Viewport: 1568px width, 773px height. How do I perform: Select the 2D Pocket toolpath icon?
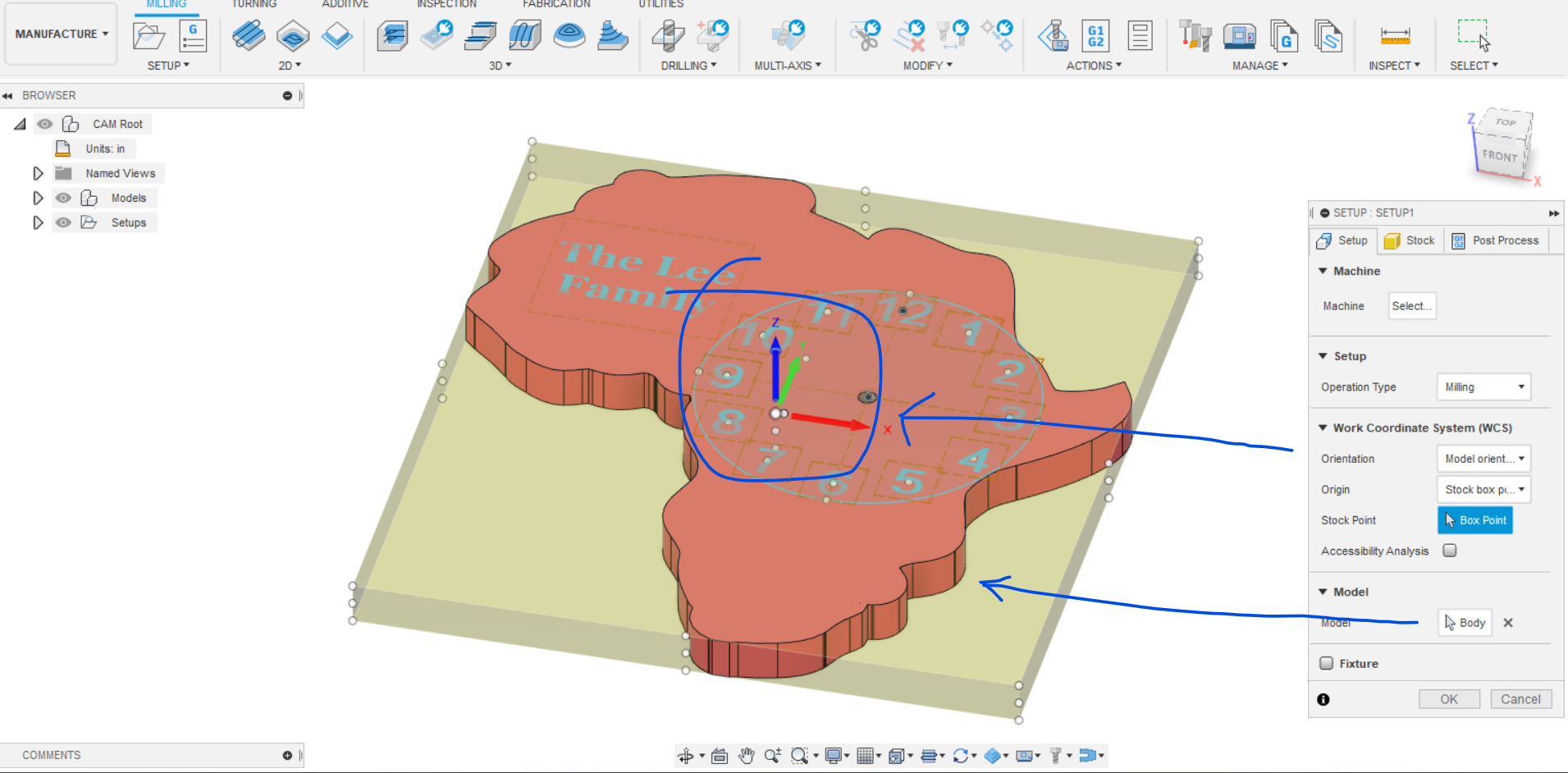click(x=293, y=36)
